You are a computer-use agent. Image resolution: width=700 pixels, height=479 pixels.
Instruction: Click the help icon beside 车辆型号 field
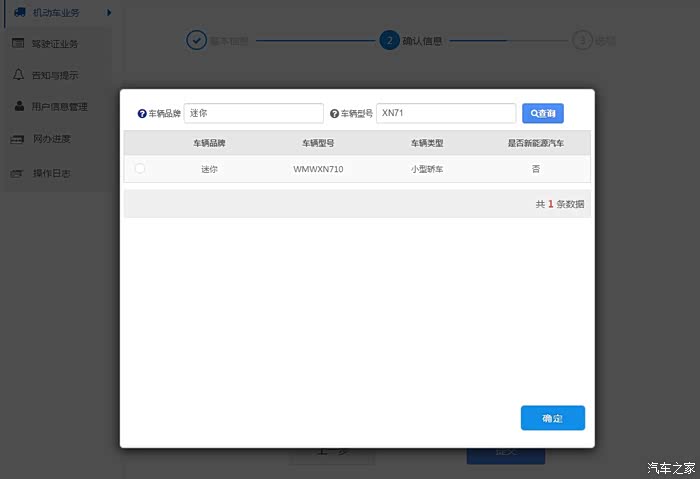[335, 114]
